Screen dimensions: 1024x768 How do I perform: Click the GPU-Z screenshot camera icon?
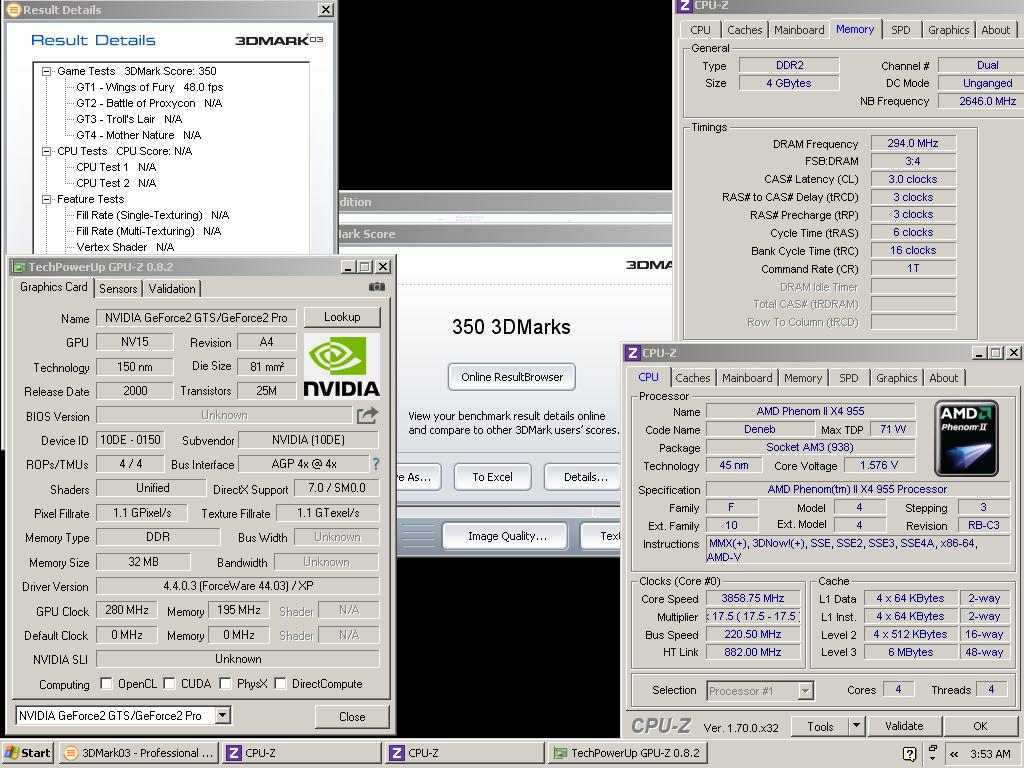coord(377,287)
